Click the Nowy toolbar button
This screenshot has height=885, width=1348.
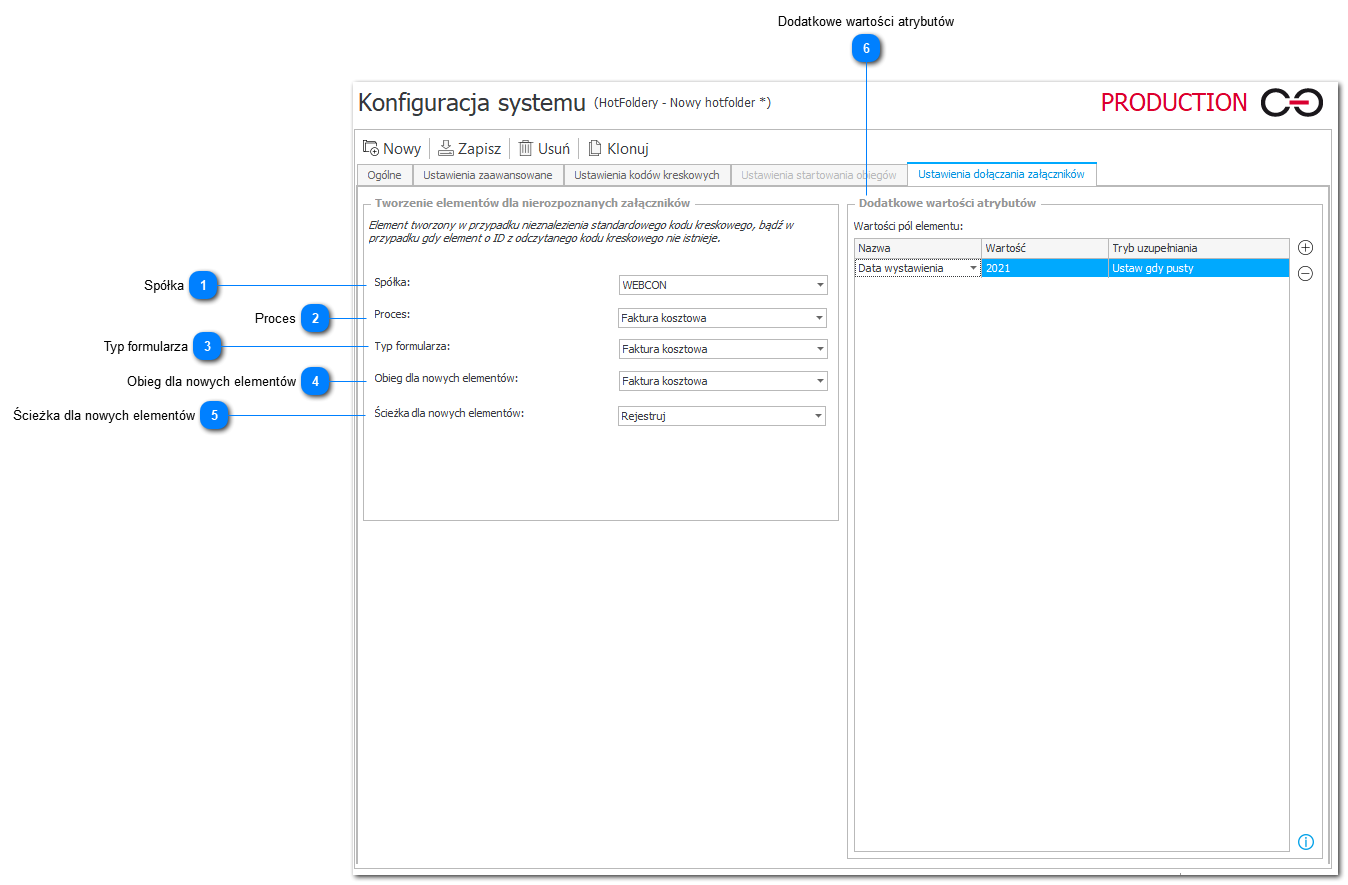tap(392, 148)
